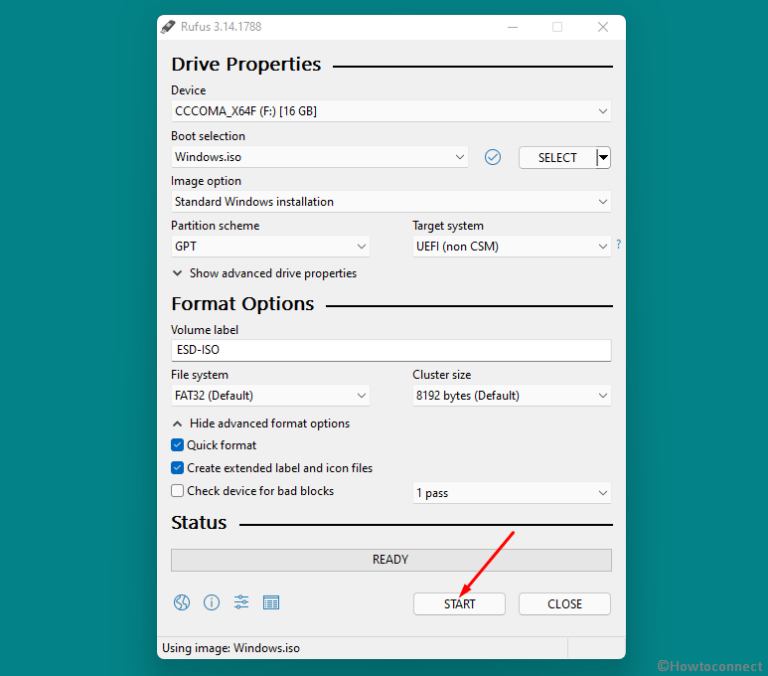Uncheck Create extended label and icon files

coord(177,468)
